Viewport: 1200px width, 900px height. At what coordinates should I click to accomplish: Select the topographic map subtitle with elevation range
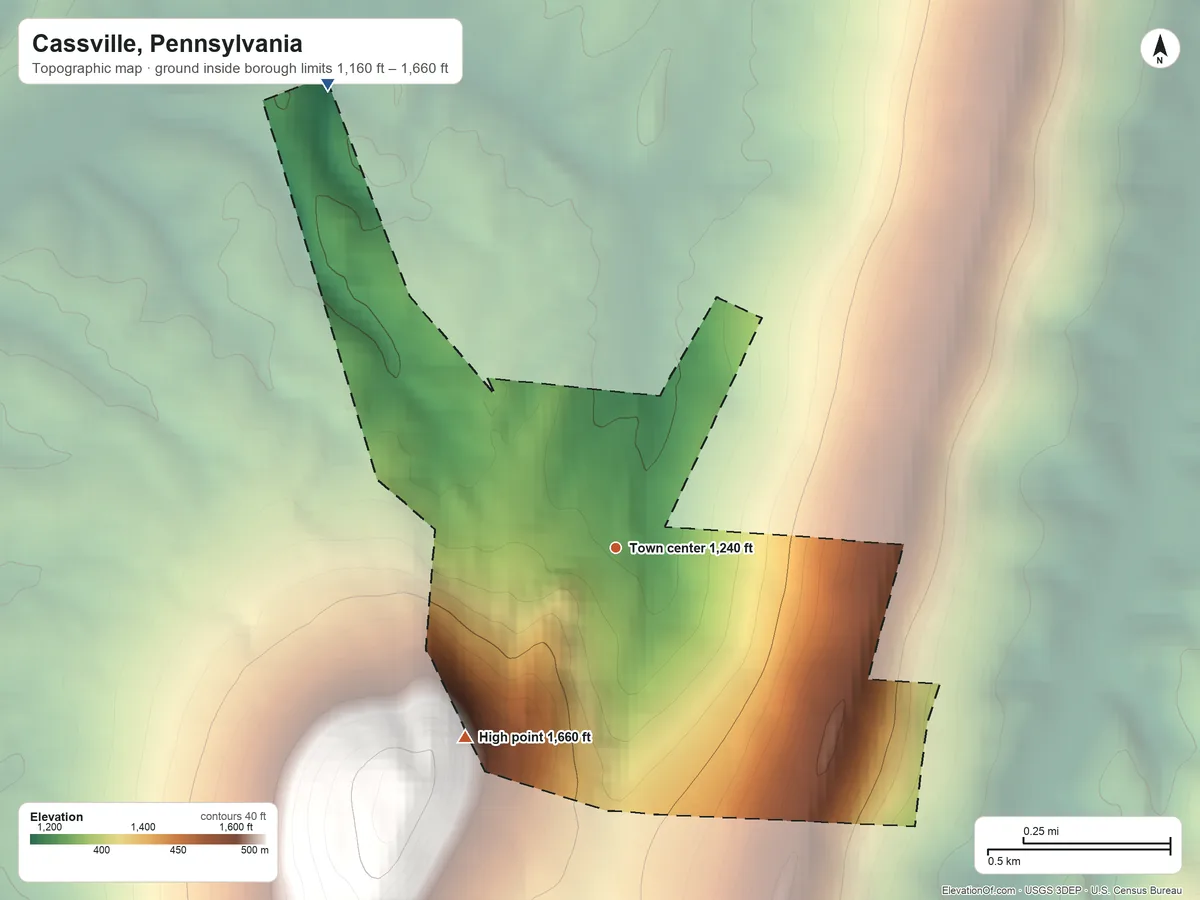pyautogui.click(x=240, y=70)
